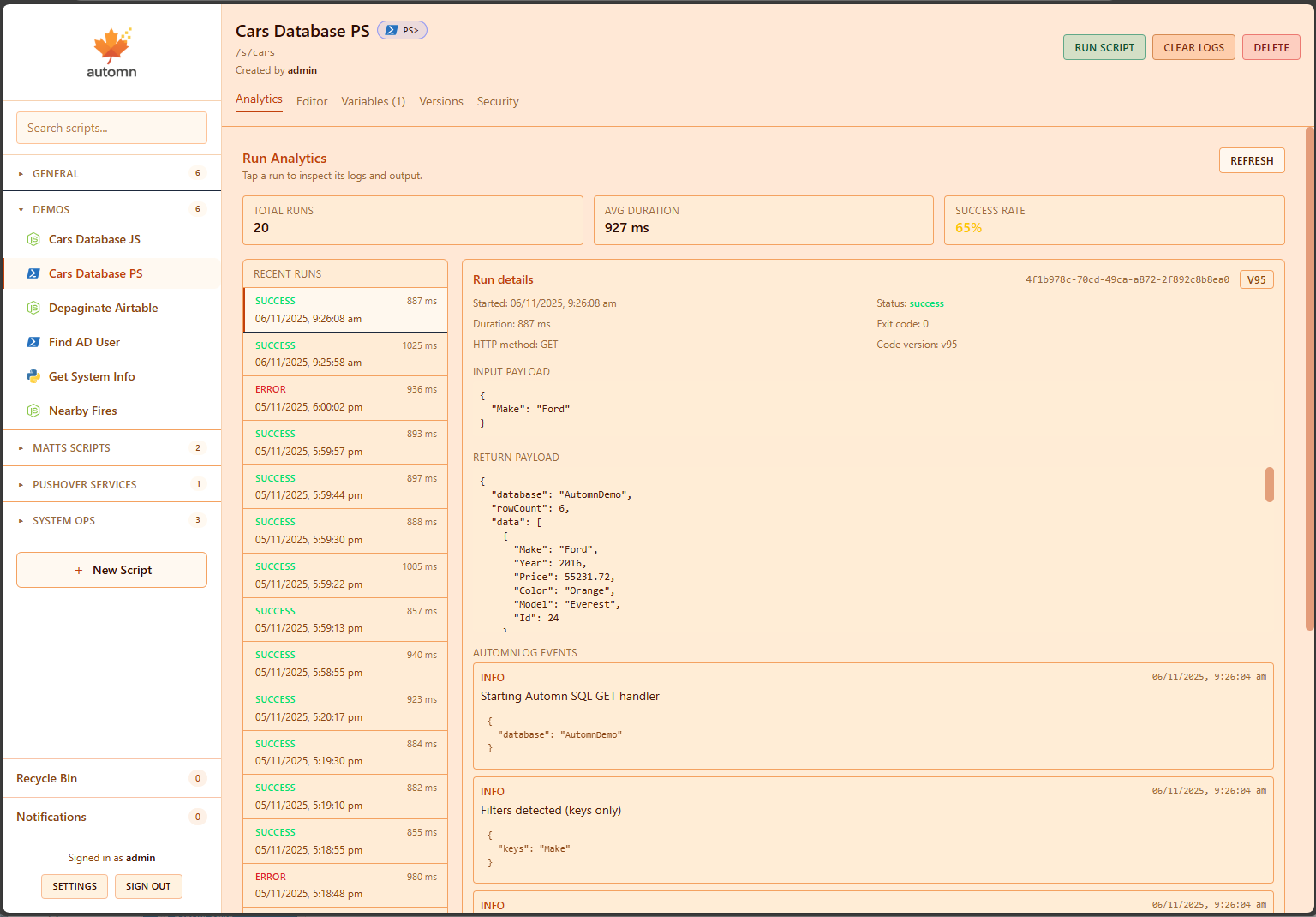Select the run at 5:59:13 pm

pos(345,620)
